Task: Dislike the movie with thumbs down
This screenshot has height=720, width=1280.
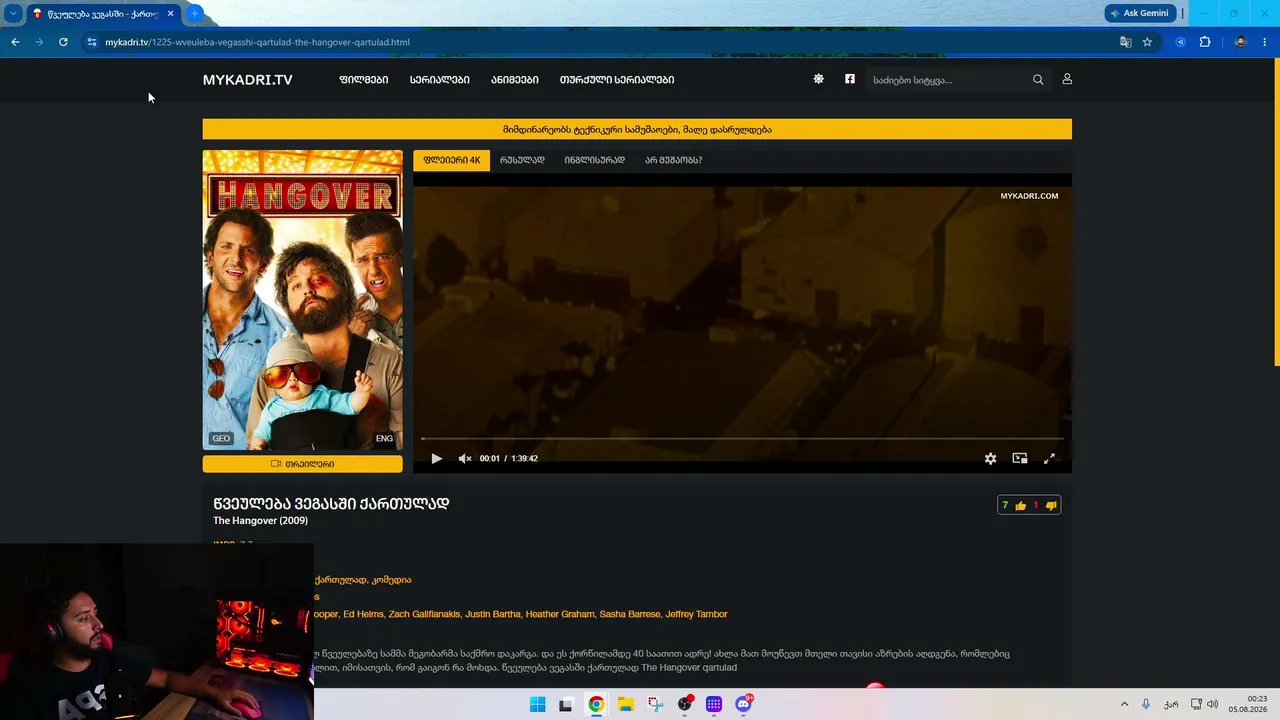Action: pyautogui.click(x=1051, y=506)
